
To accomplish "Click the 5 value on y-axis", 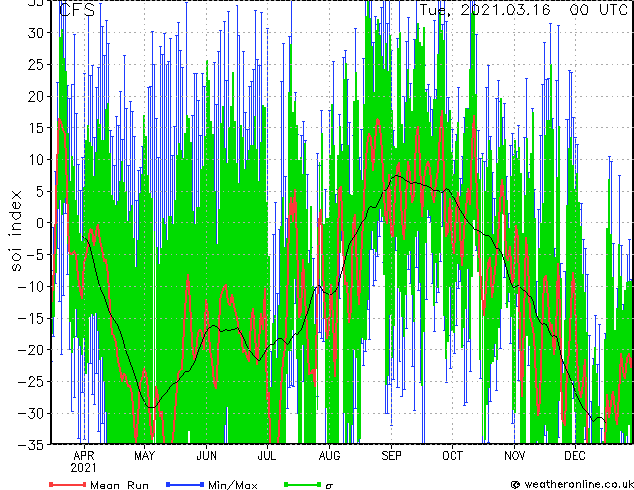I will [40, 191].
